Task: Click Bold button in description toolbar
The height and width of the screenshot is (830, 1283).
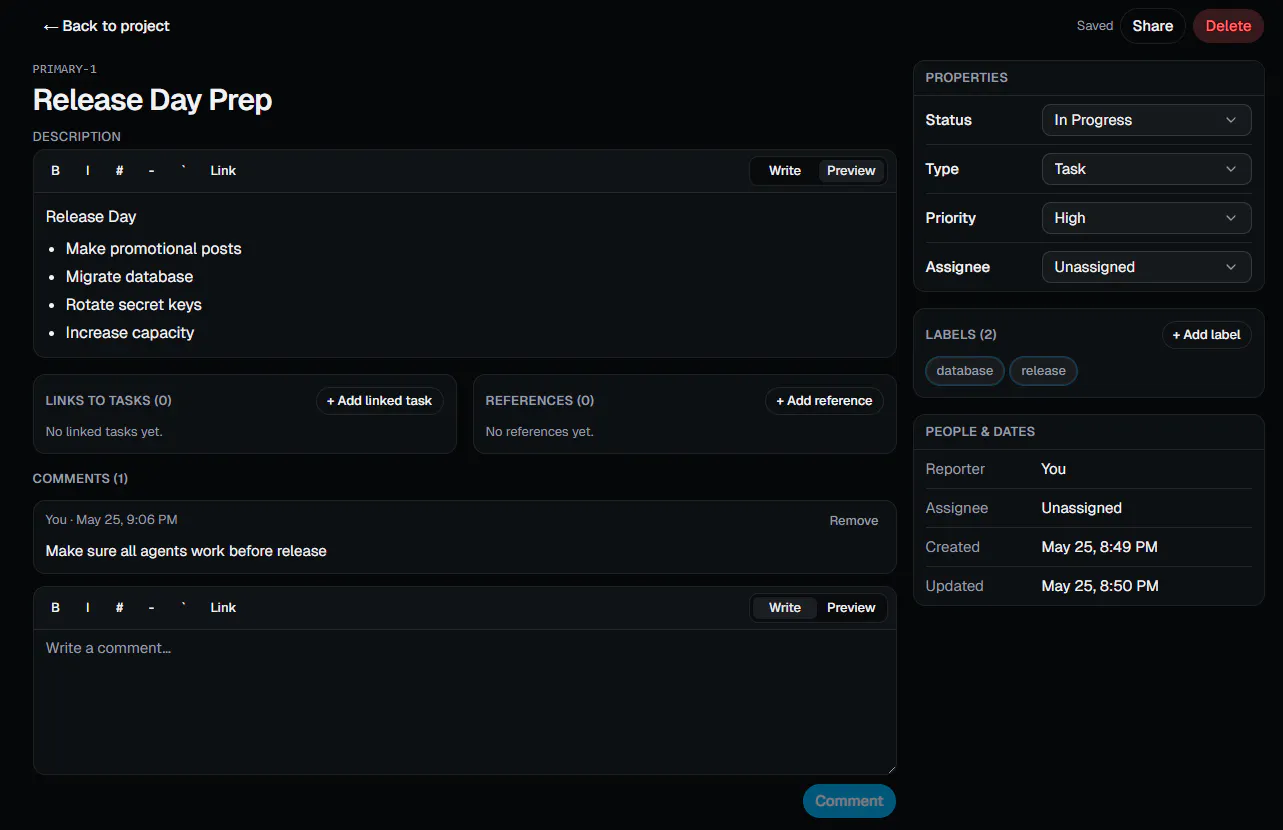Action: tap(56, 171)
